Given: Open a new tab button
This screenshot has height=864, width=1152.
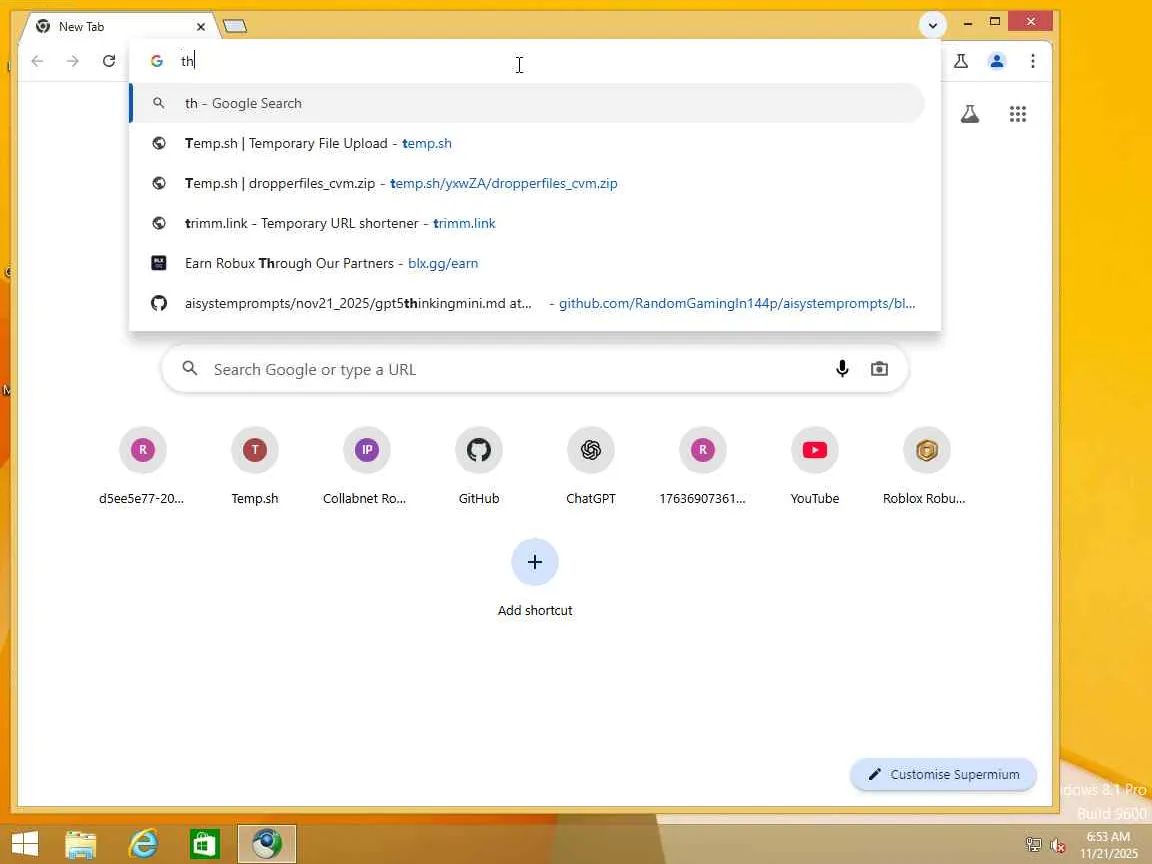Looking at the screenshot, I should [235, 26].
